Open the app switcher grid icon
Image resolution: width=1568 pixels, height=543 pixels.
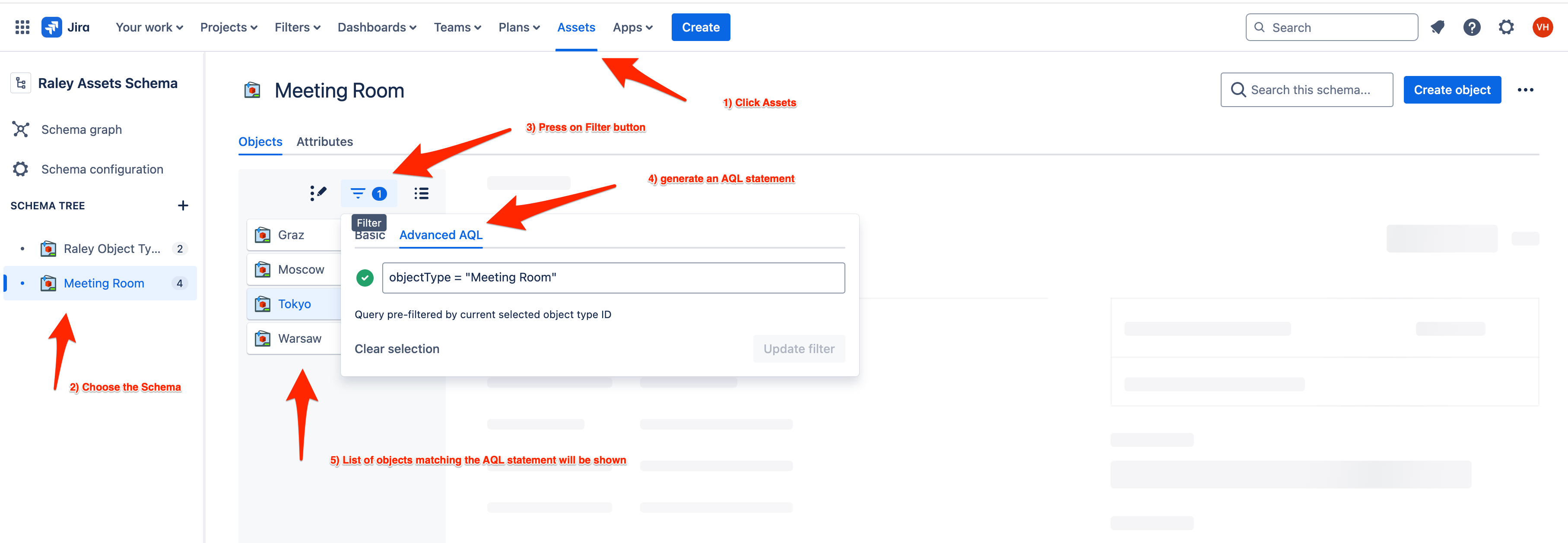22,27
